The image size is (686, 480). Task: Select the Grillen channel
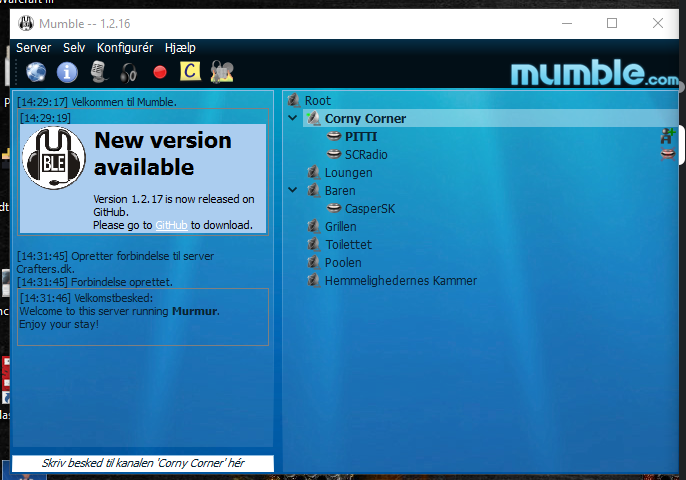(x=340, y=227)
